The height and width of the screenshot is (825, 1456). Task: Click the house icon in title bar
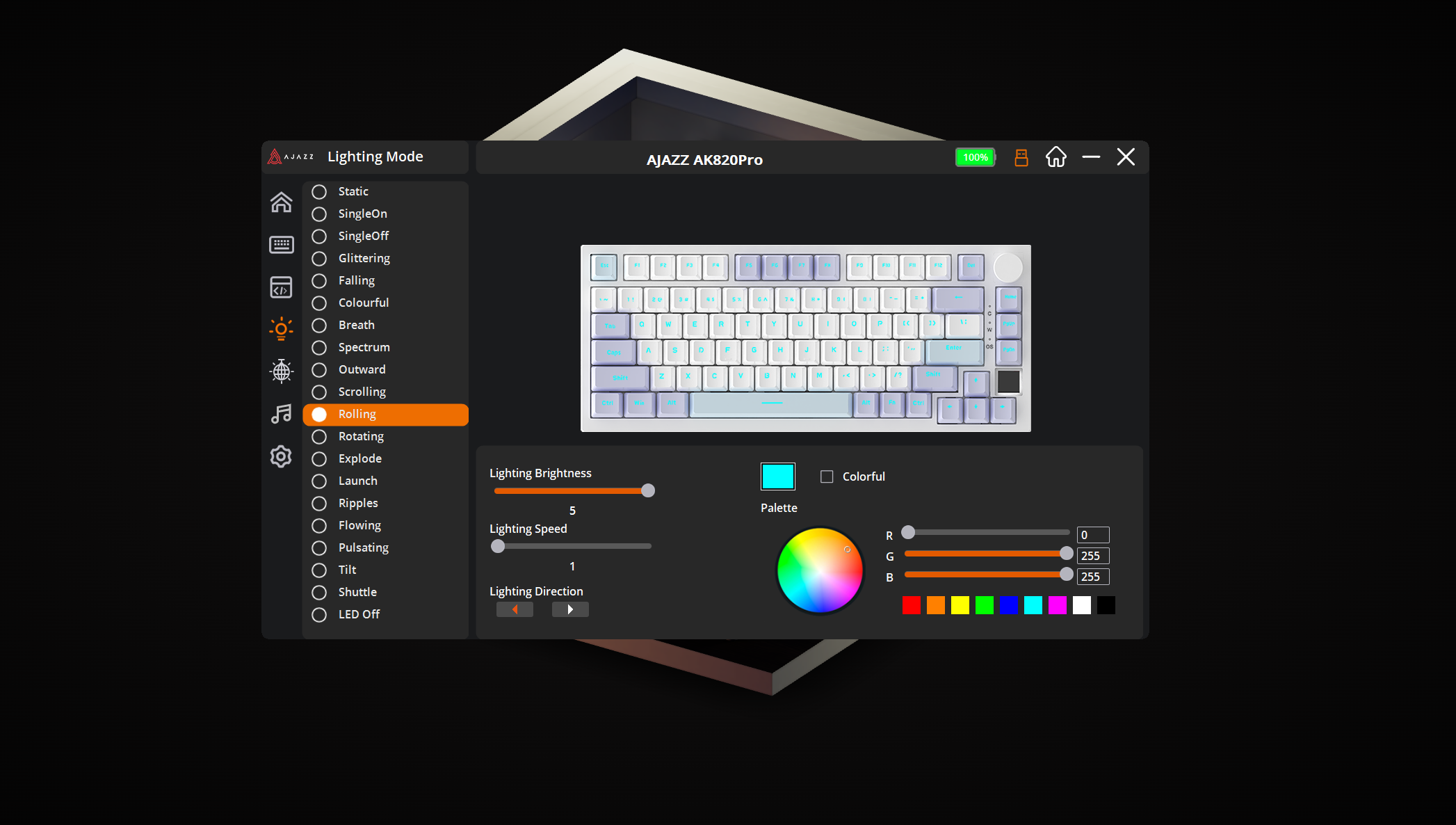pyautogui.click(x=1055, y=157)
